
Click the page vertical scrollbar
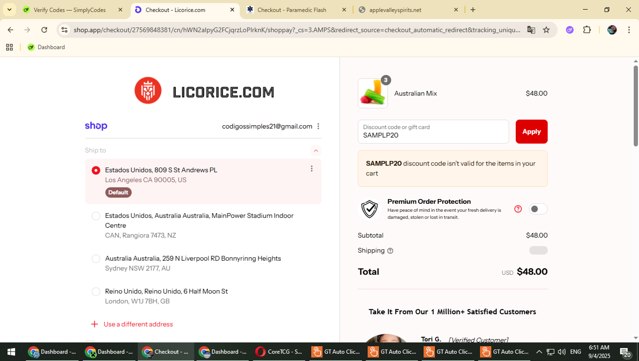tap(635, 106)
